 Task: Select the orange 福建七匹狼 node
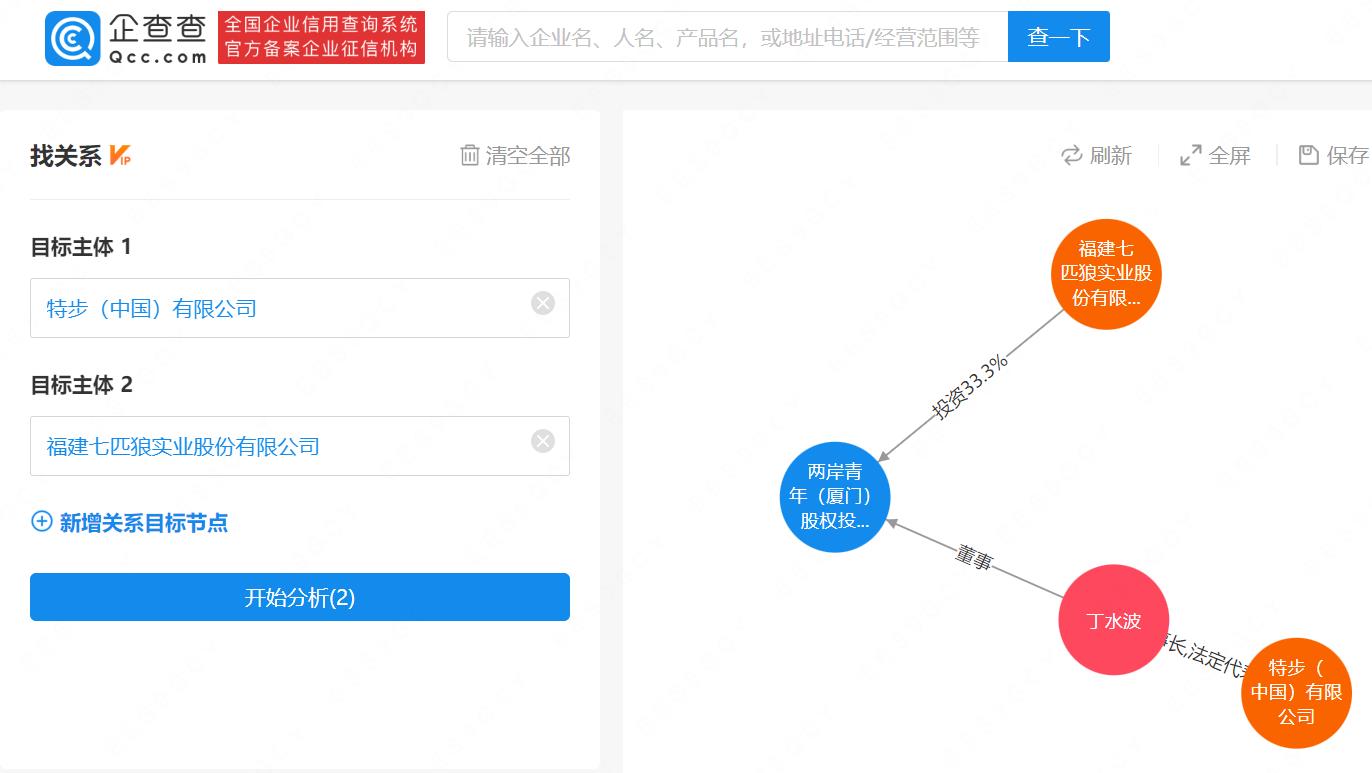(x=1106, y=272)
